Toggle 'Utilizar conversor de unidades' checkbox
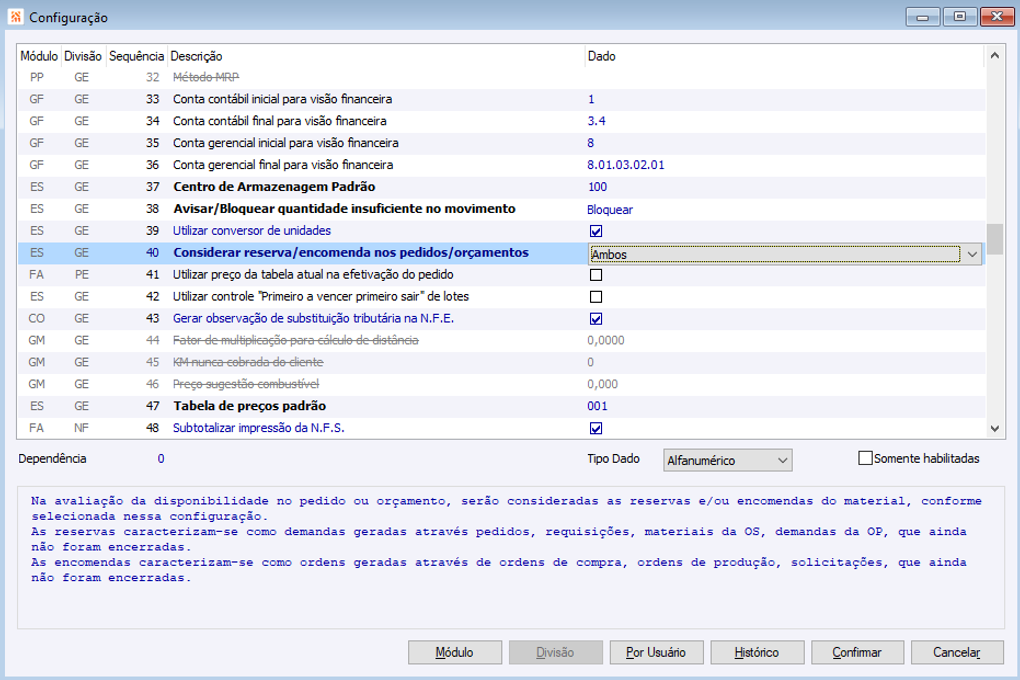 click(x=595, y=231)
